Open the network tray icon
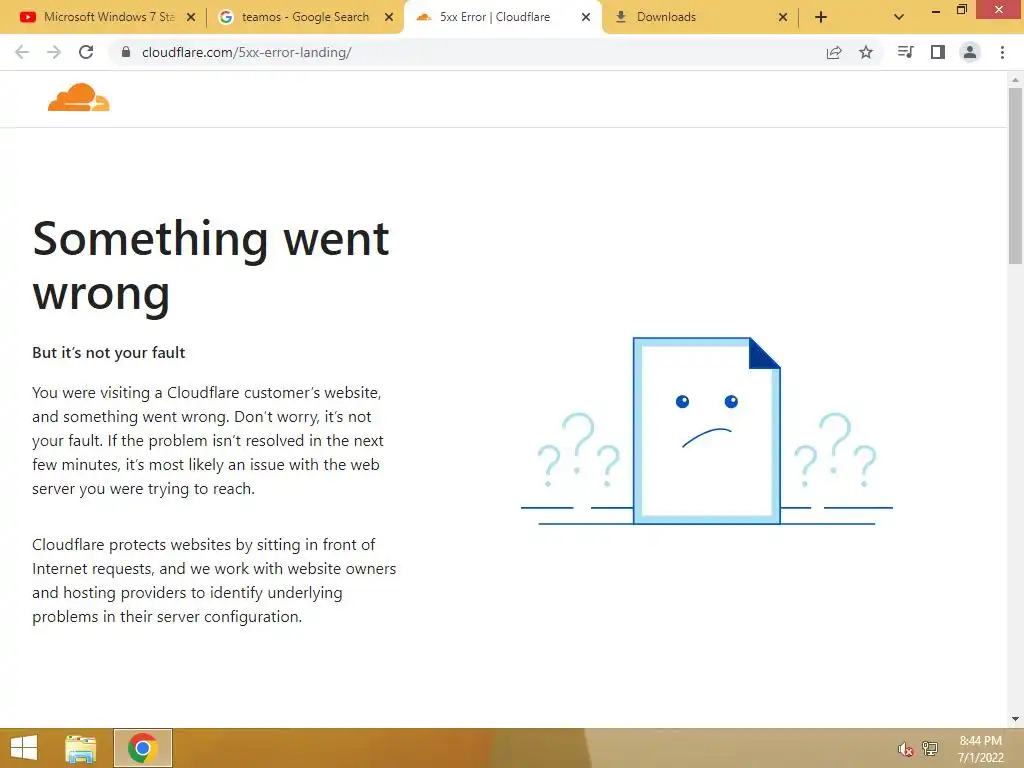 (930, 748)
